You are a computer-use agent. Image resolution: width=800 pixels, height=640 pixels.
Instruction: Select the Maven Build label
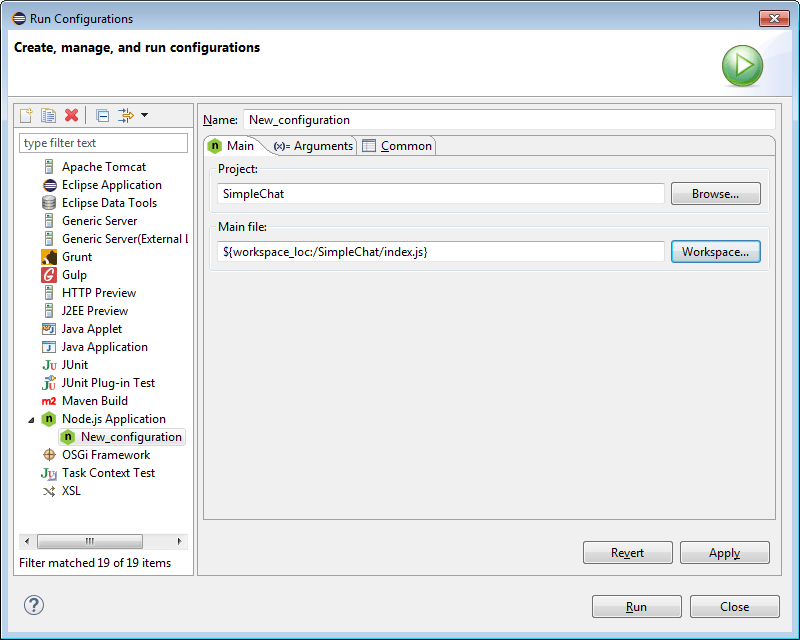point(94,401)
